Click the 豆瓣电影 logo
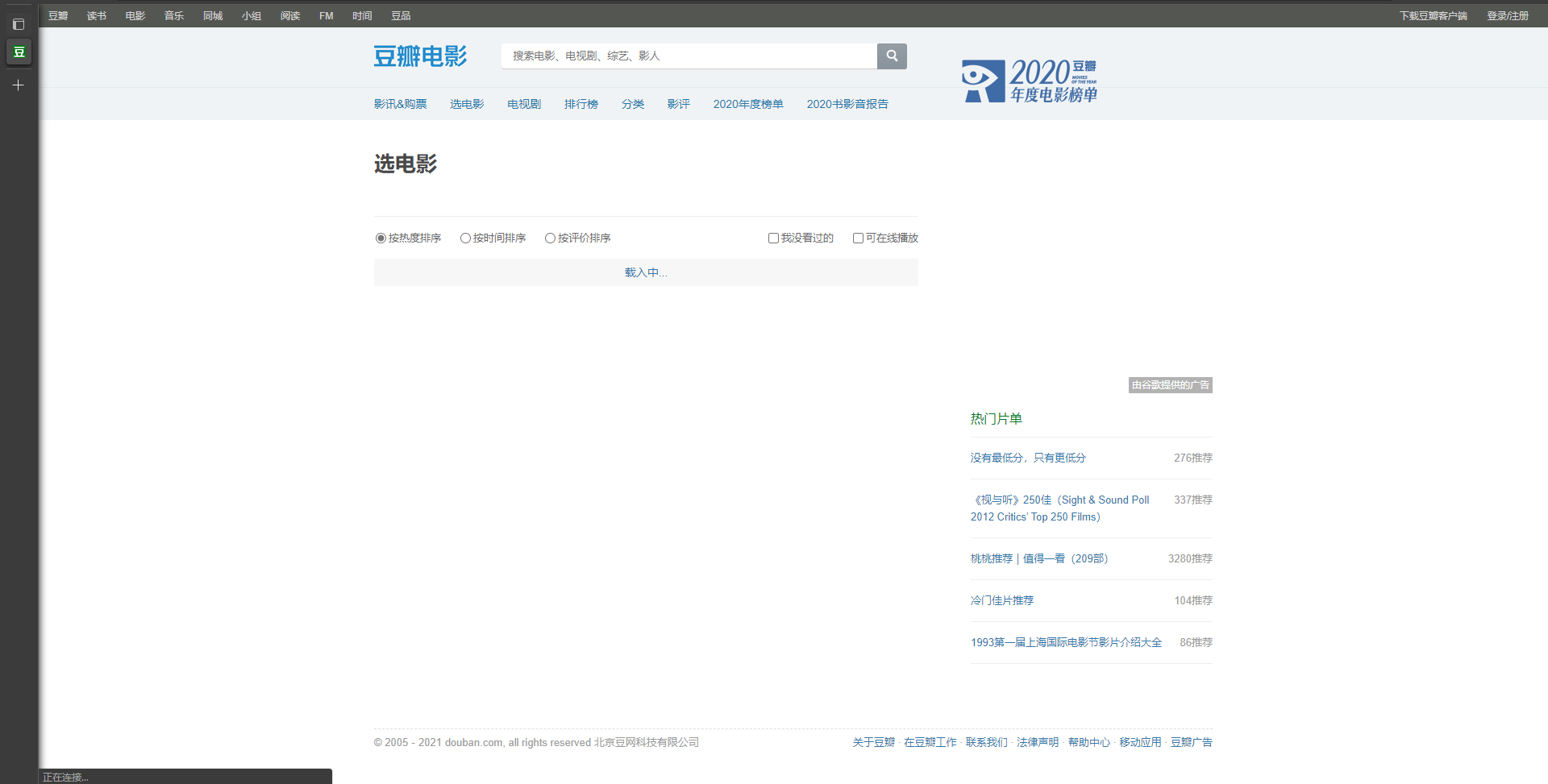The image size is (1548, 784). [420, 56]
